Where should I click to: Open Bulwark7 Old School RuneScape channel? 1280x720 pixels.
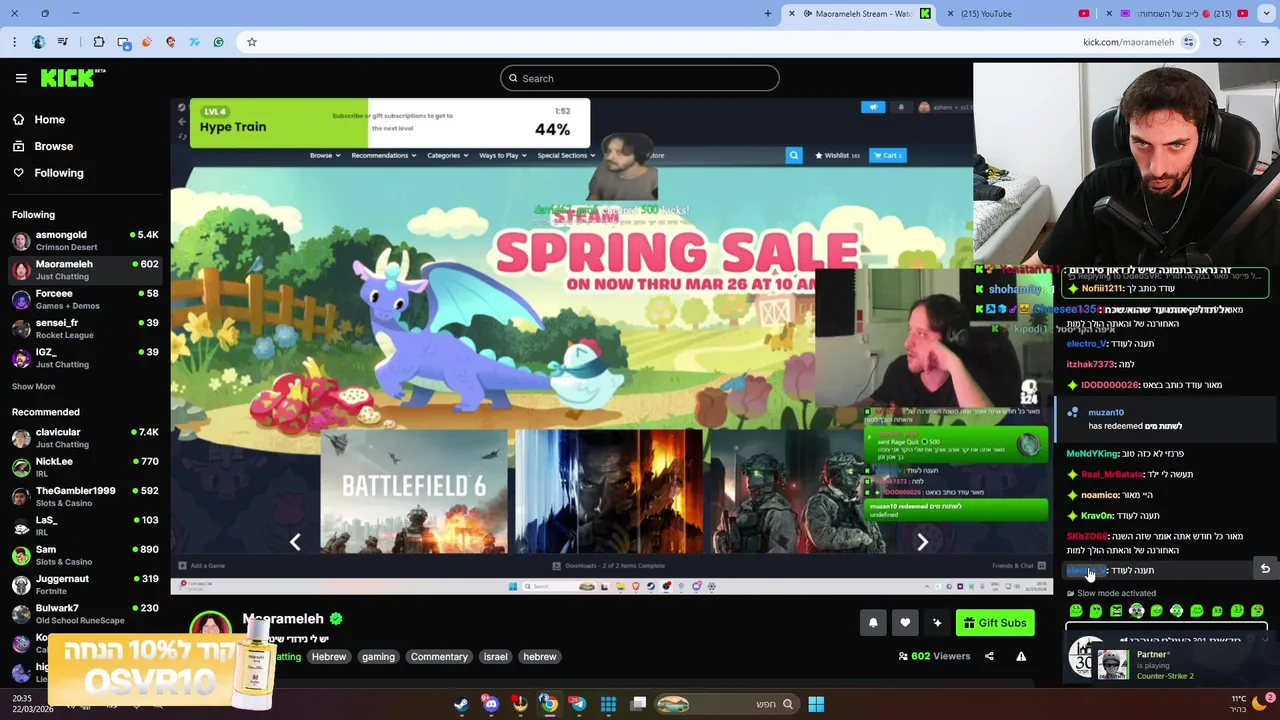point(85,614)
